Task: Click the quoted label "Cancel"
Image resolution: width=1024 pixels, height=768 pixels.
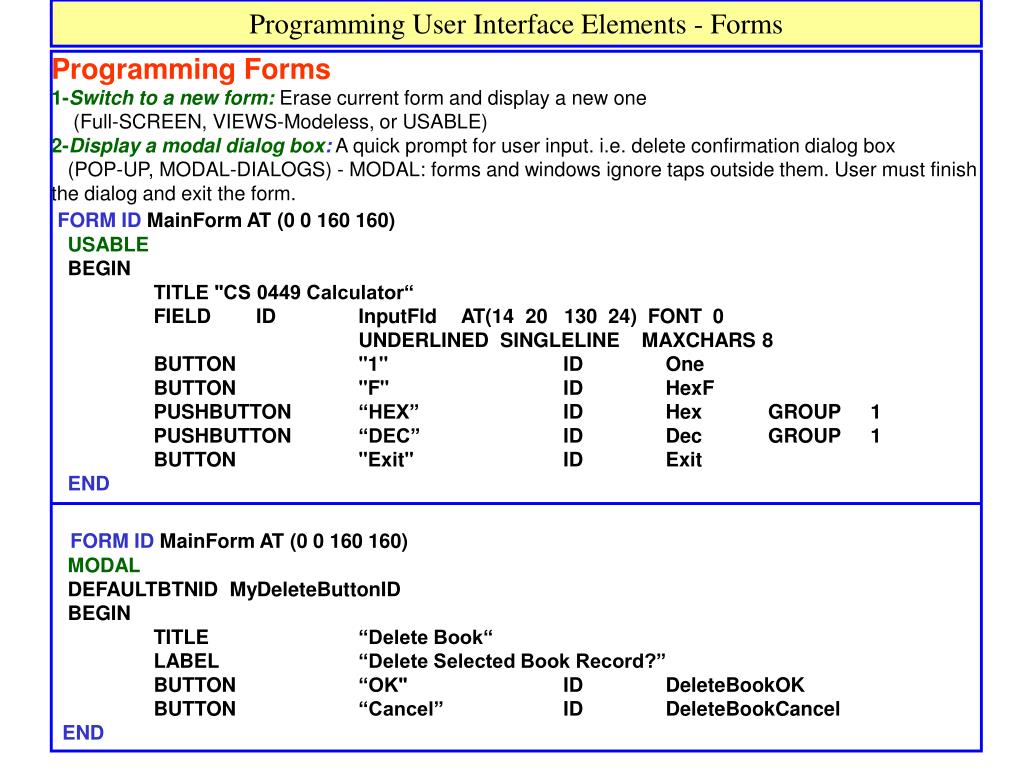Action: (x=401, y=709)
